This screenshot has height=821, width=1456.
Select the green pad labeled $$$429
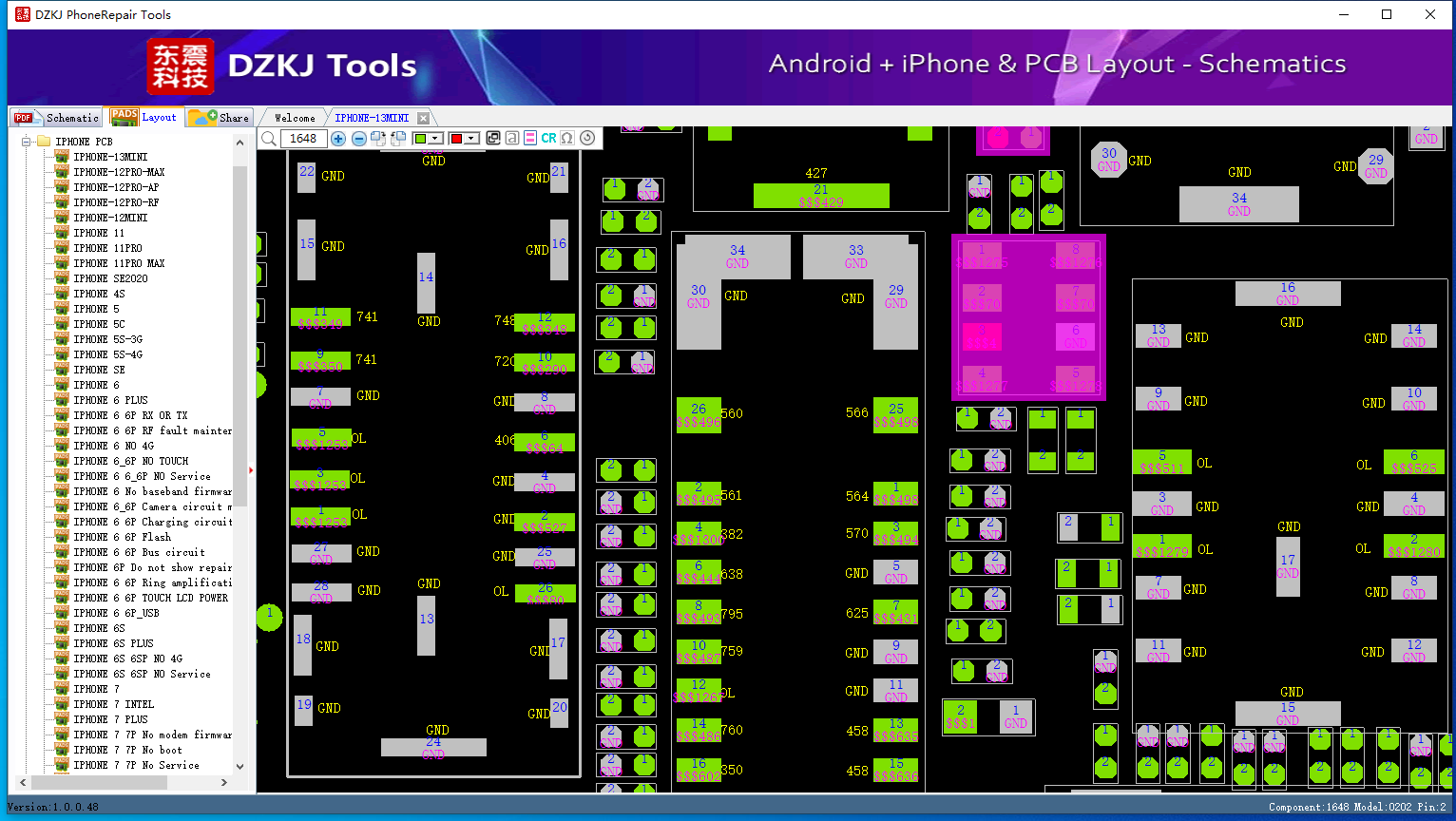(821, 196)
